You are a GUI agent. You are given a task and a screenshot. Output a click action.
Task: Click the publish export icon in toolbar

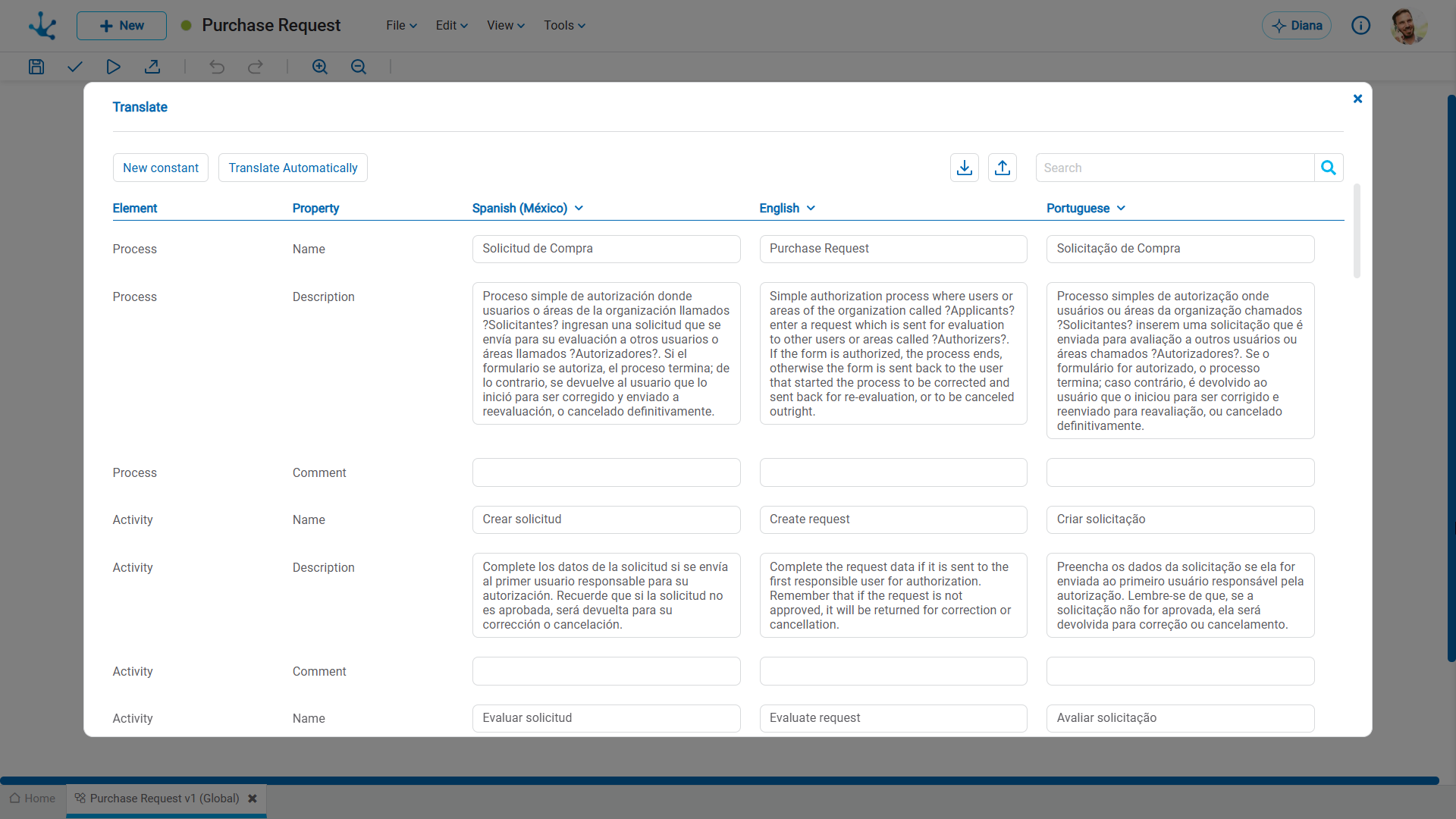[x=152, y=67]
